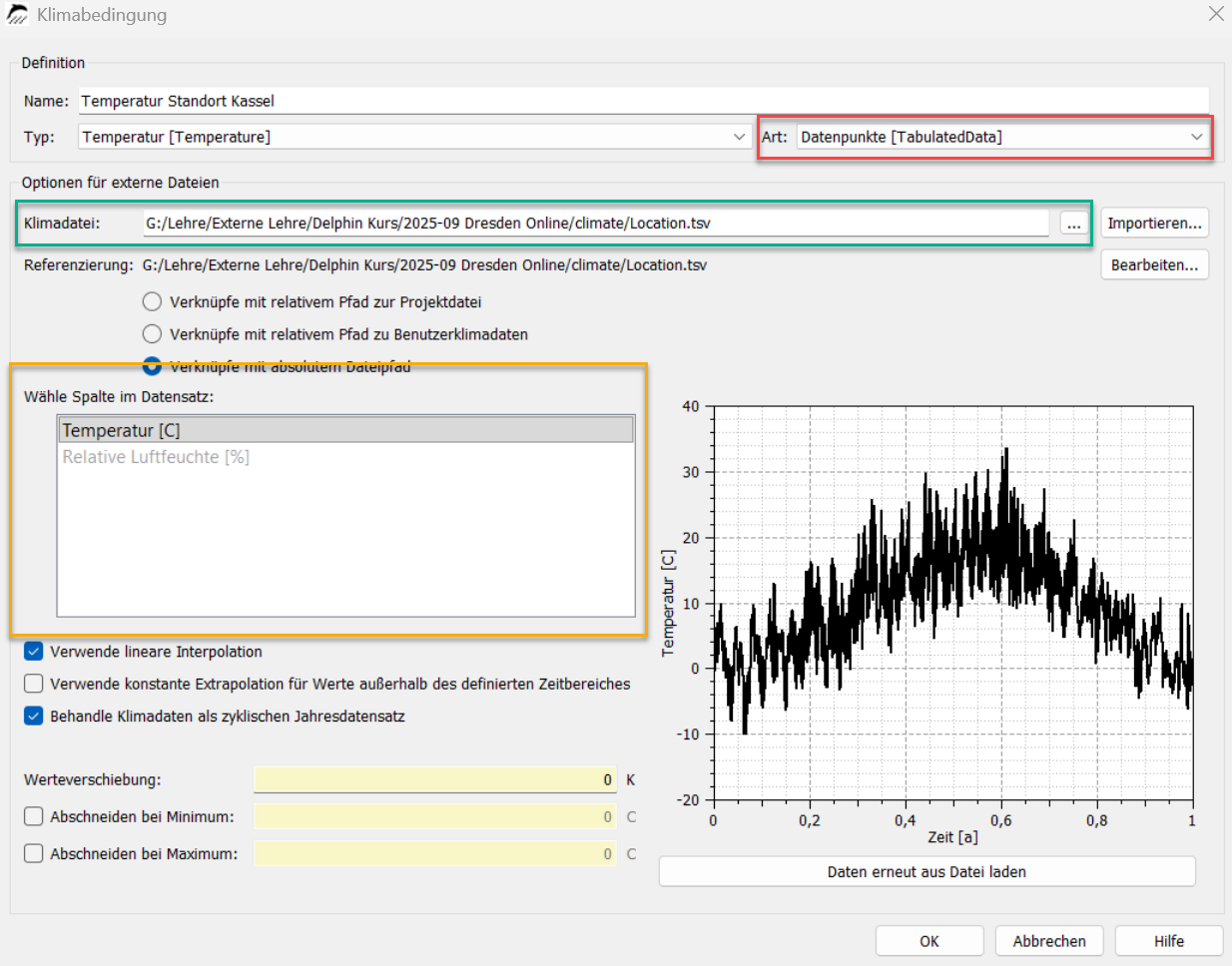Viewport: 1232px width, 966px height.
Task: Close the Klimabedingung dialog window
Action: pos(1215,14)
